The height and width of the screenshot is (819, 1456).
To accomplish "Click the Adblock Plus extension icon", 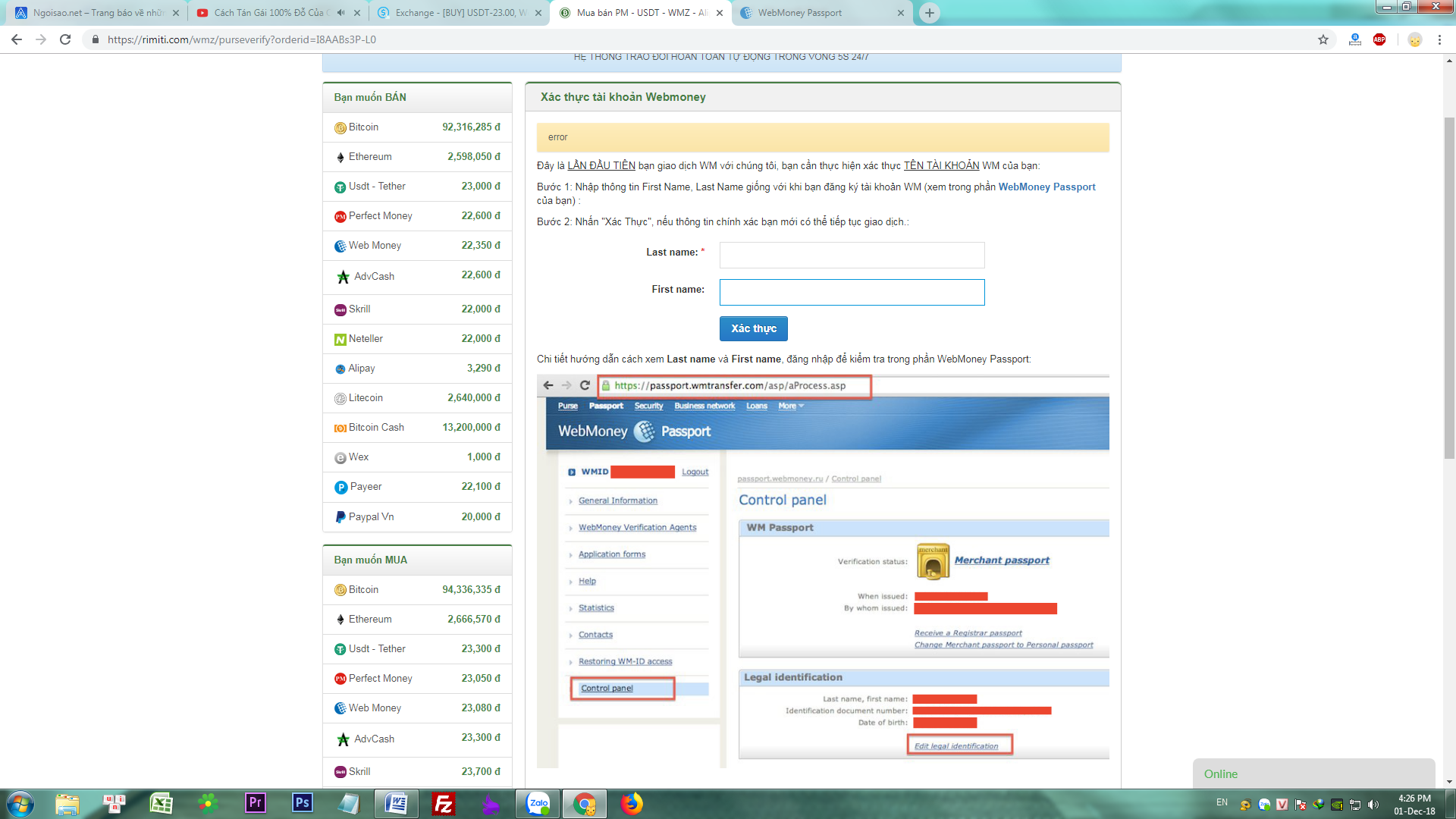I will pyautogui.click(x=1379, y=39).
